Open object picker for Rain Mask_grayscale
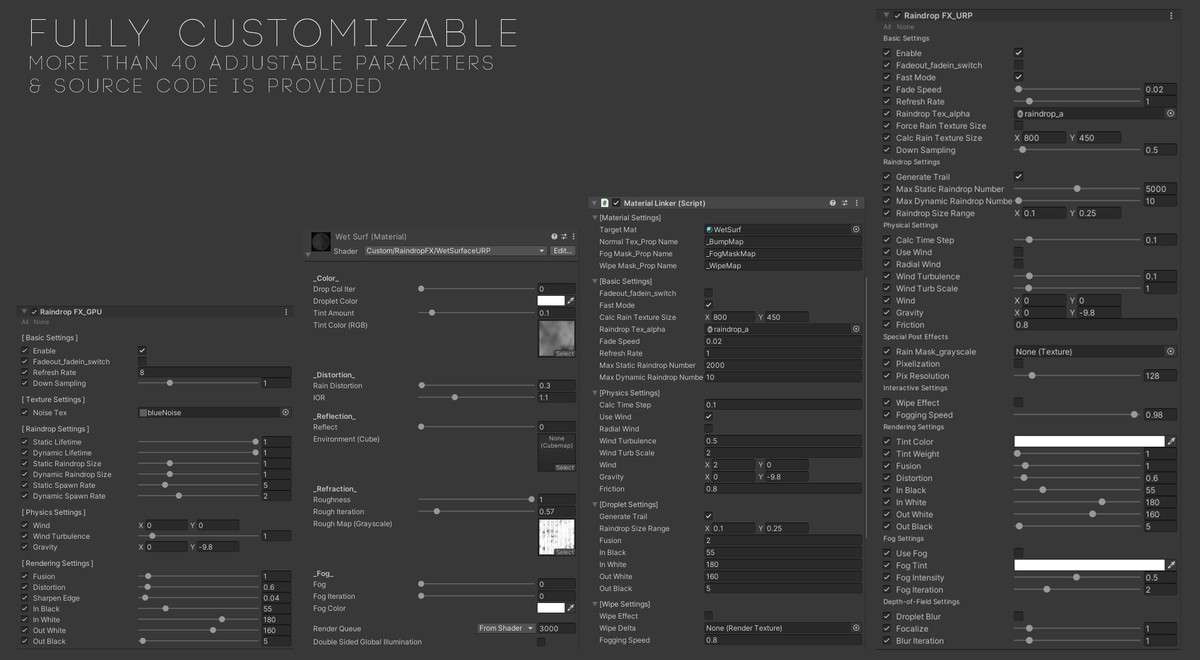This screenshot has height=660, width=1200. pyautogui.click(x=1170, y=352)
